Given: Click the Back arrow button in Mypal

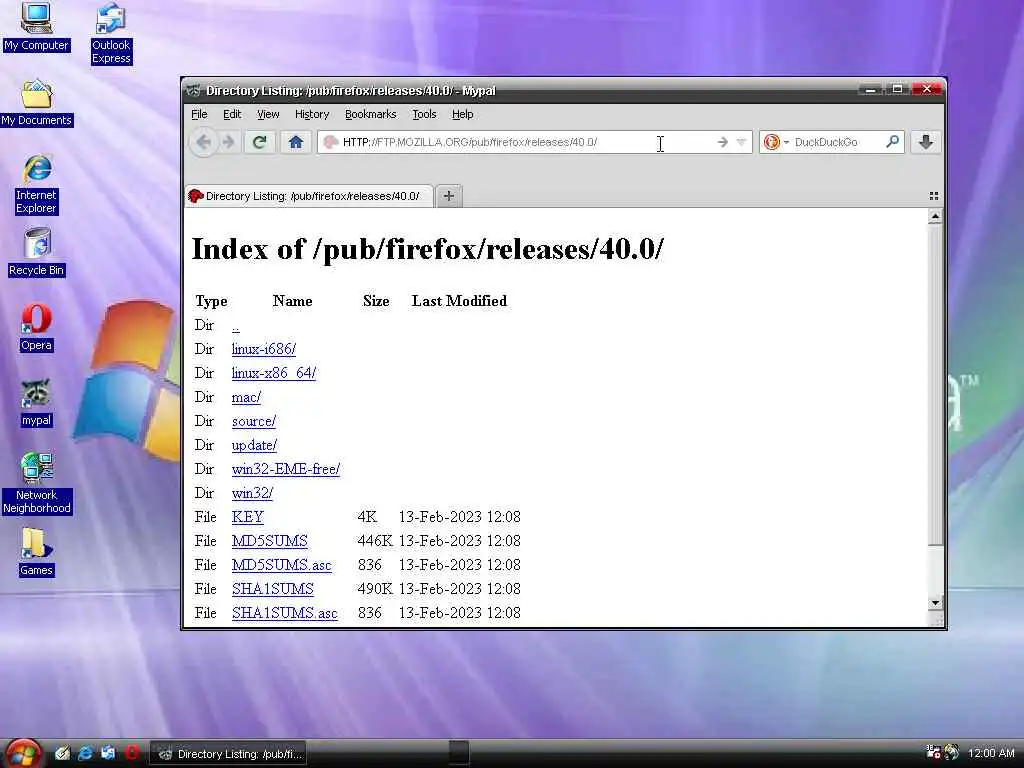Looking at the screenshot, I should (203, 142).
